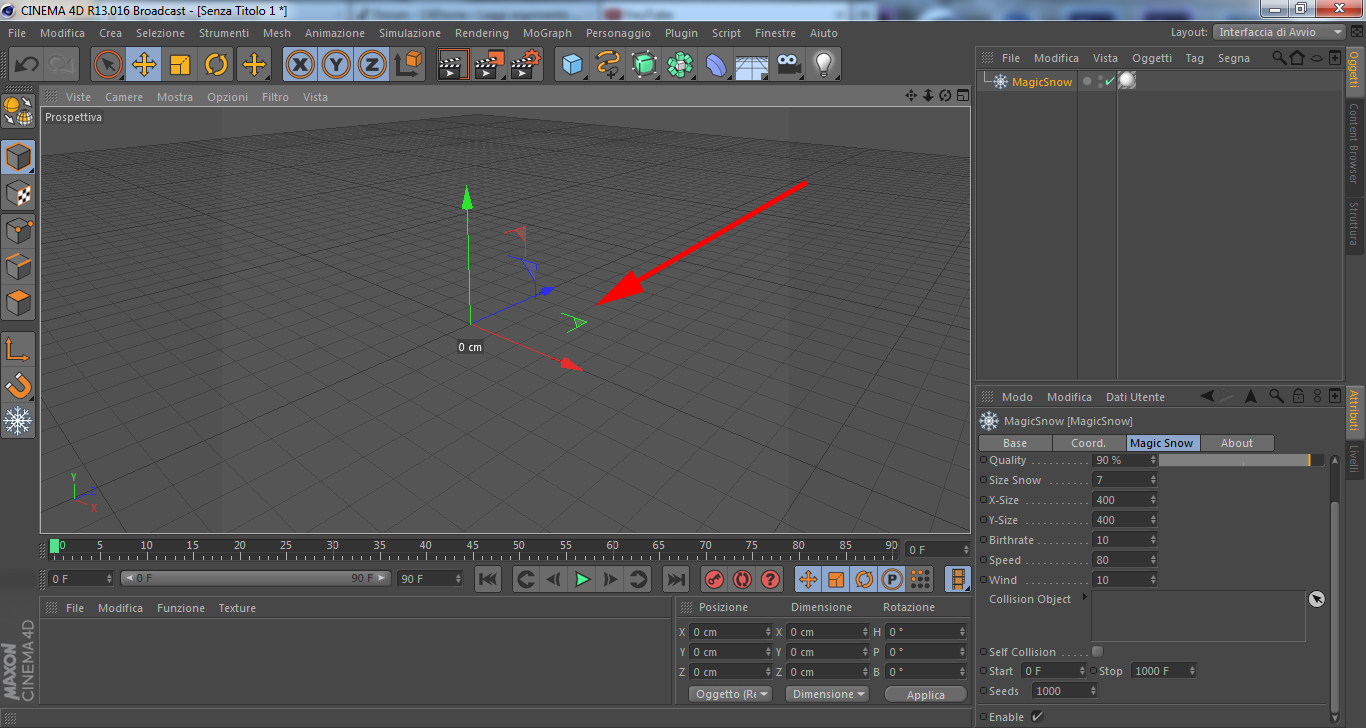Toggle Autokeying in the timeline controls
This screenshot has width=1366, height=728.
742,579
